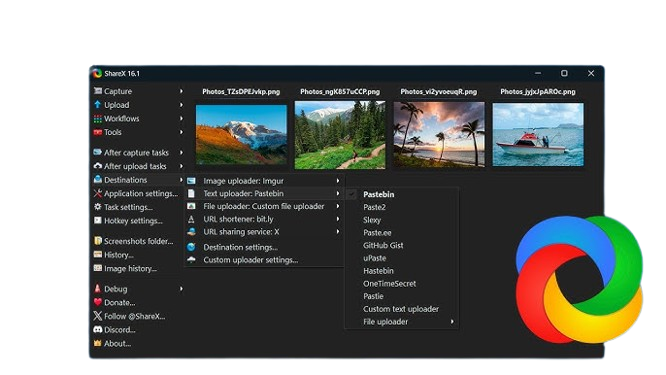Expand the Workflows submenu arrow
666x375 pixels.
tap(181, 118)
